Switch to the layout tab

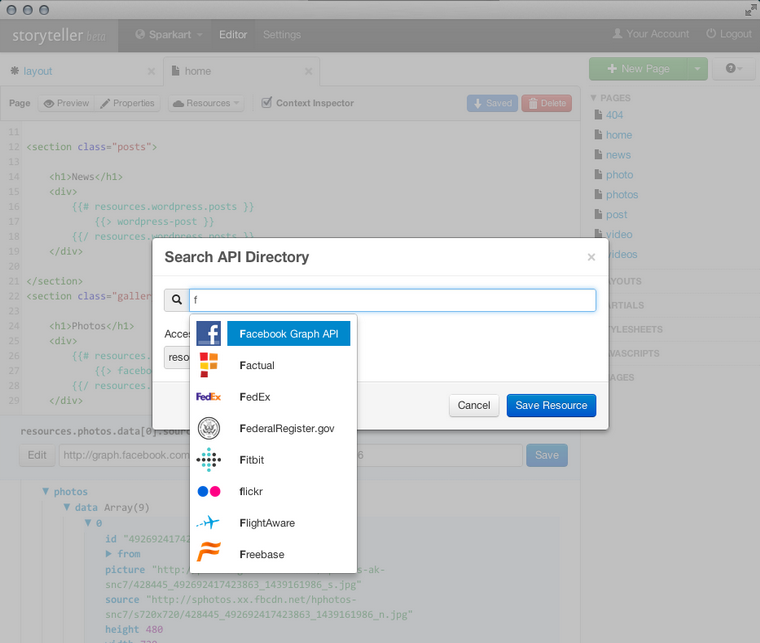click(38, 72)
